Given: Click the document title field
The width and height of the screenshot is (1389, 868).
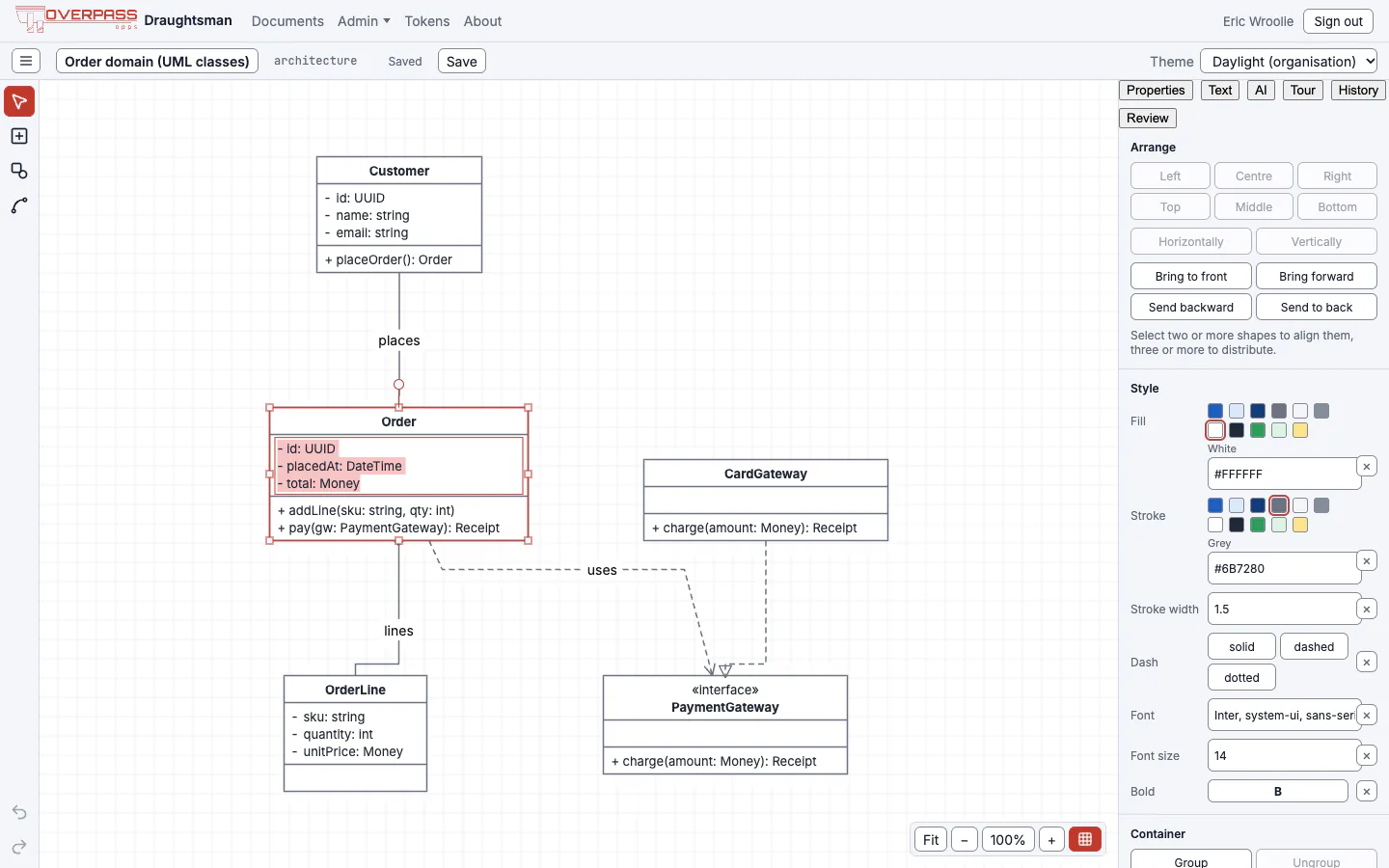Looking at the screenshot, I should [x=157, y=61].
